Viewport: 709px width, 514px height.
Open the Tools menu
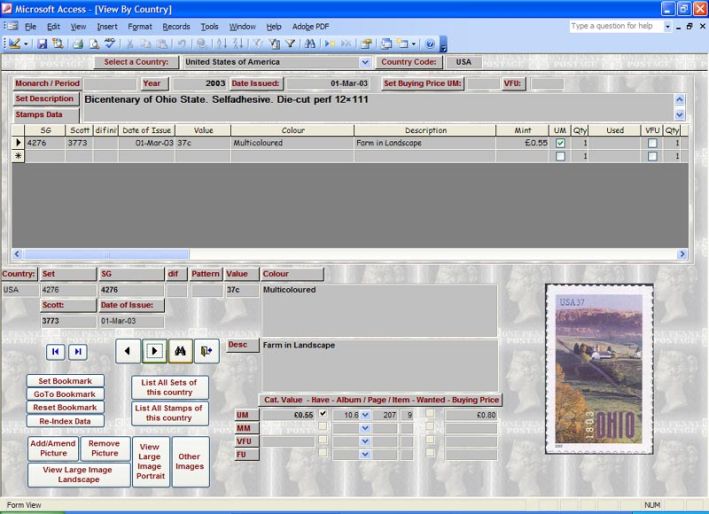pos(210,27)
